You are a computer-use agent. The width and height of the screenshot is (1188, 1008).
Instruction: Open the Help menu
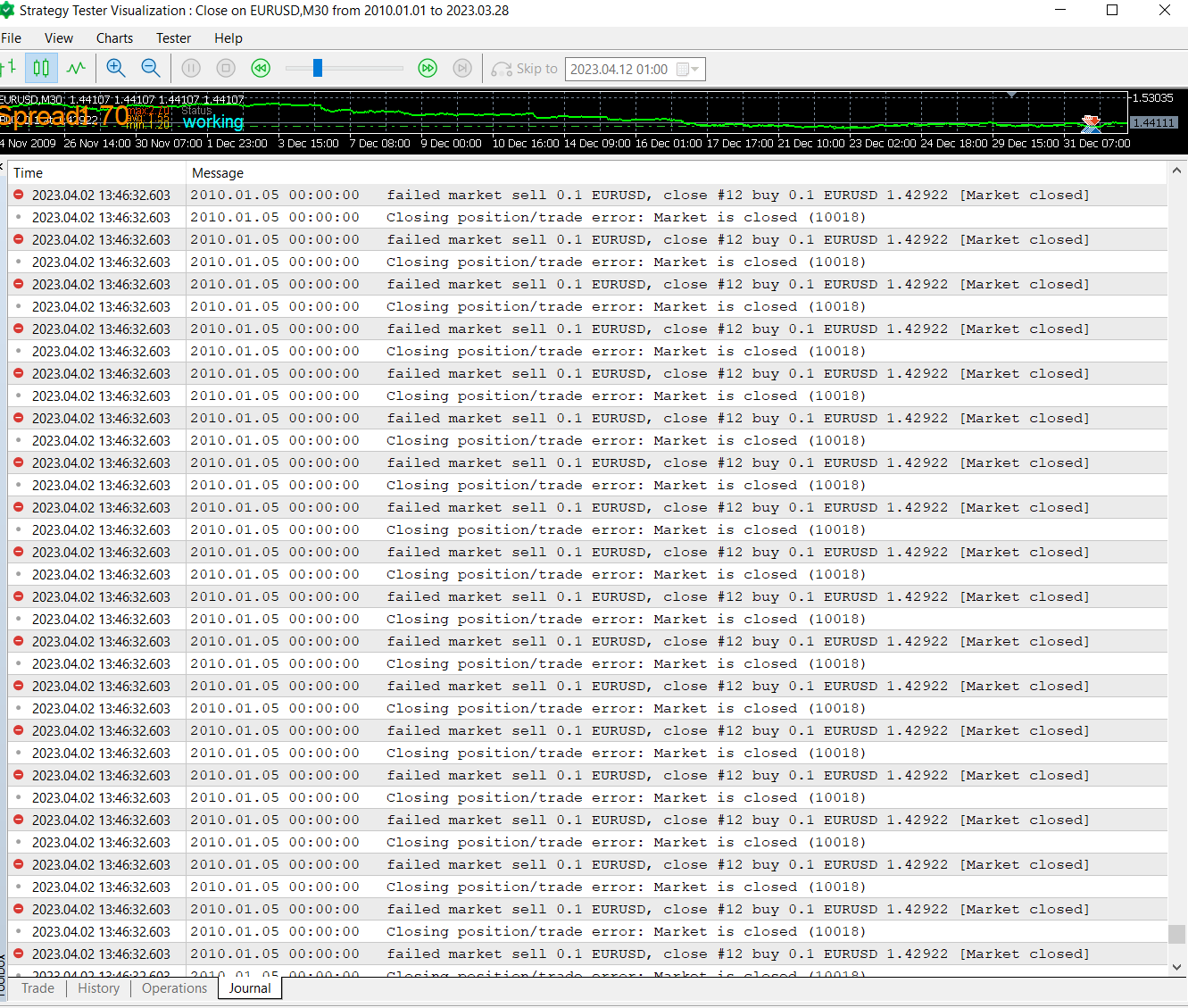[228, 38]
